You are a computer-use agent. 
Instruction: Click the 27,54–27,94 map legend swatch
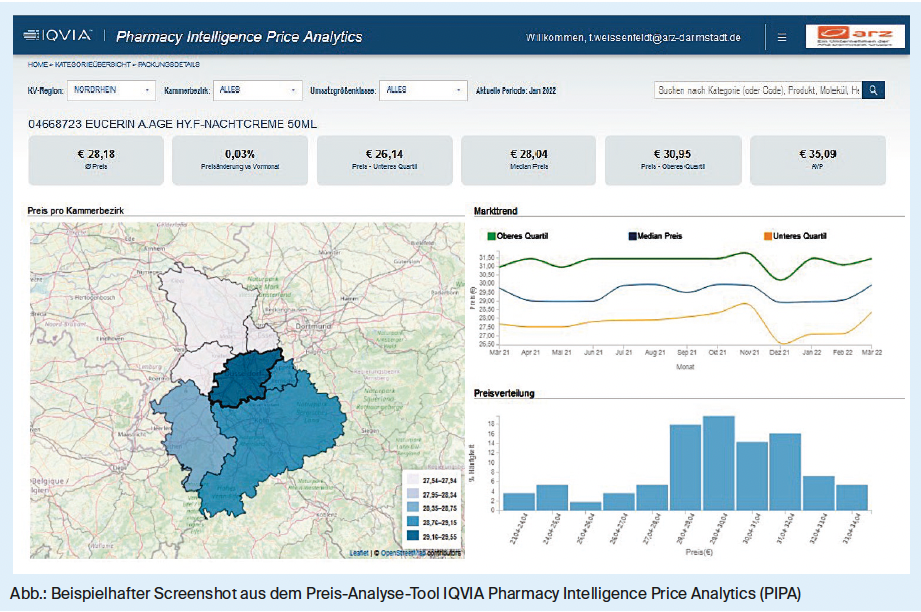click(413, 480)
